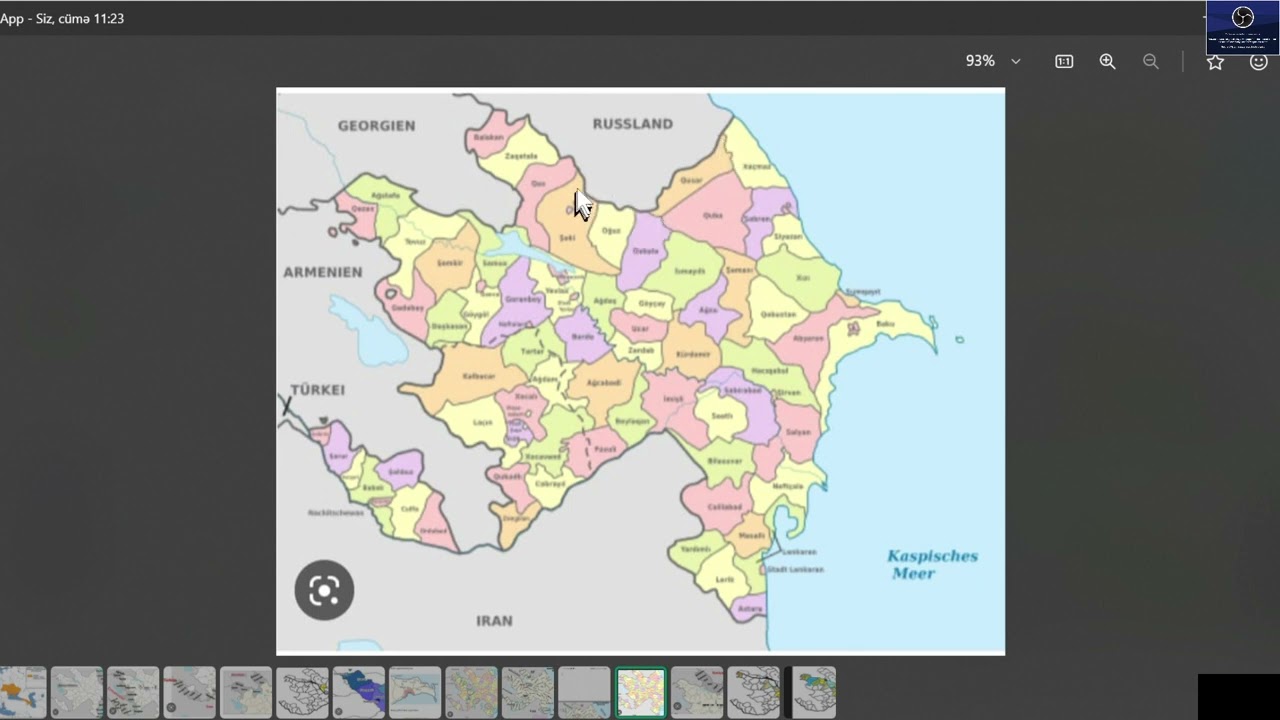This screenshot has width=1280, height=720.
Task: Click the Kaspisches Meer label
Action: coord(931,564)
